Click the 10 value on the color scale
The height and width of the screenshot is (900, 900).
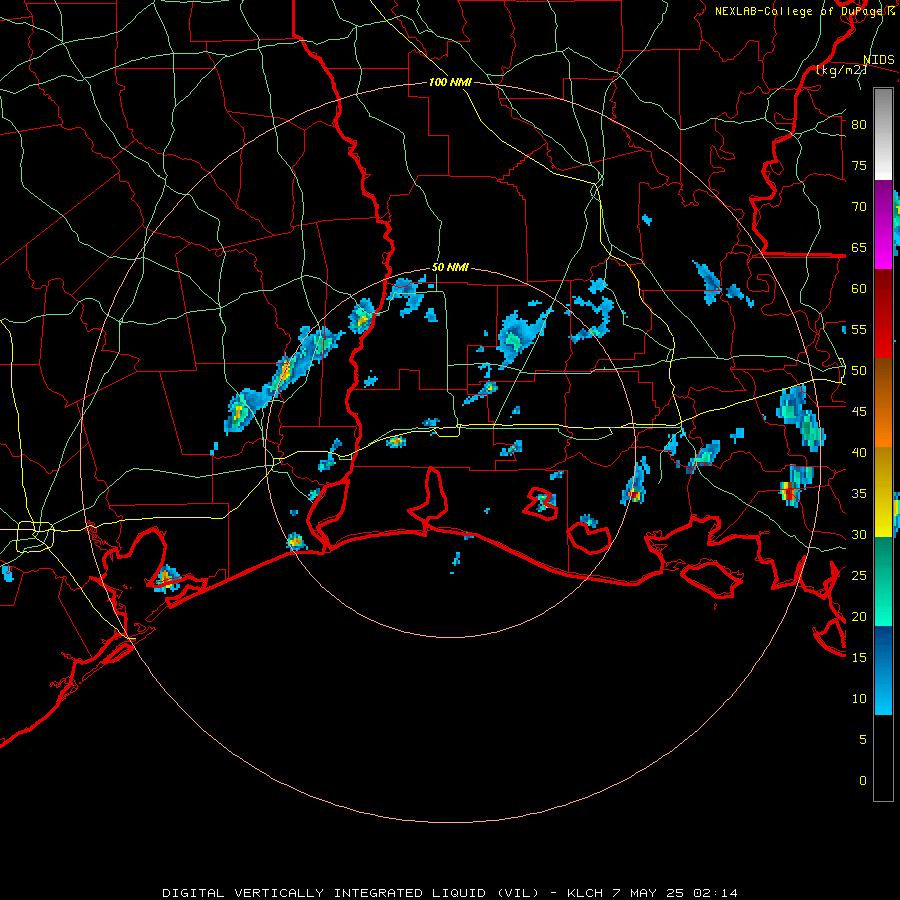tap(859, 699)
